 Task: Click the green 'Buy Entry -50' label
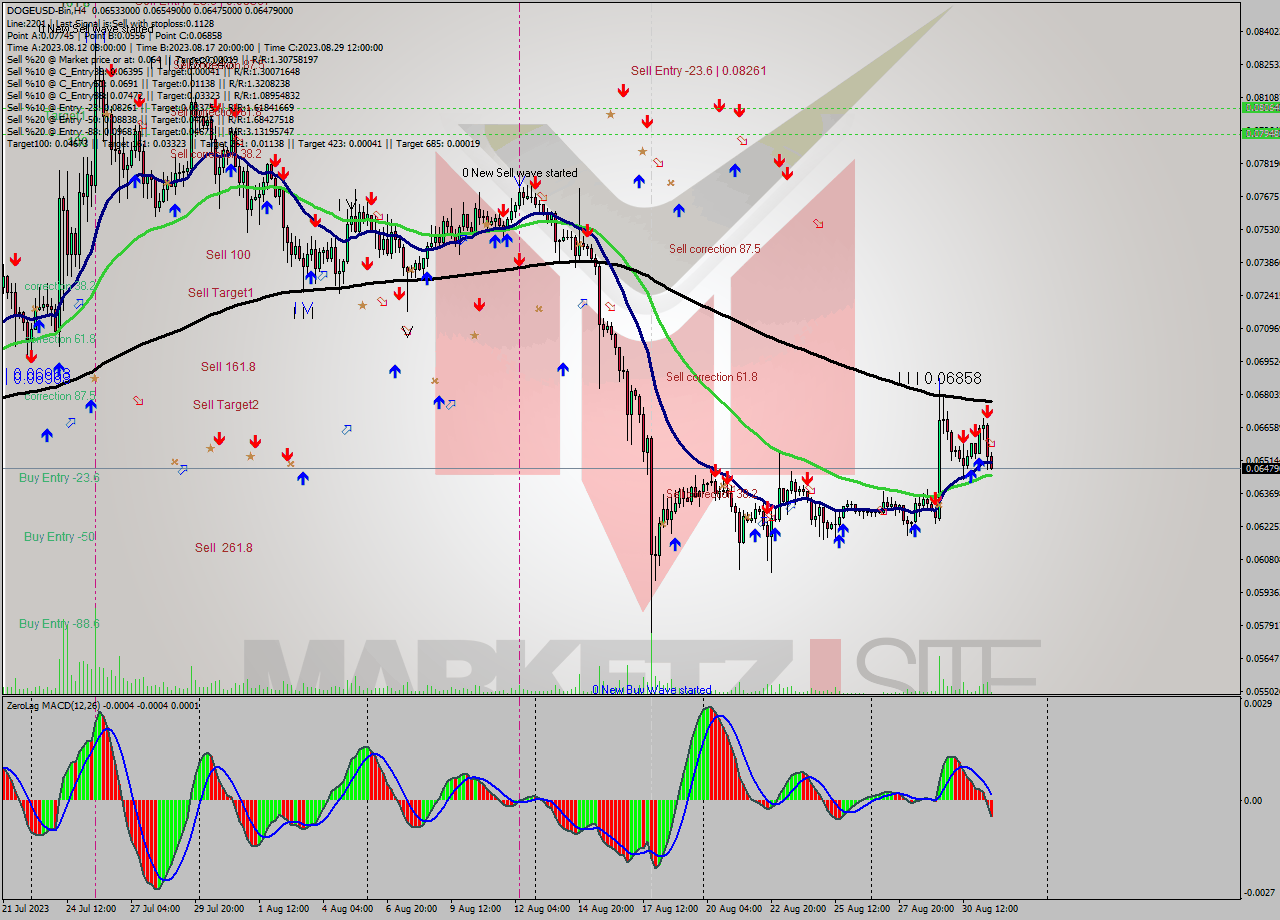(x=60, y=537)
